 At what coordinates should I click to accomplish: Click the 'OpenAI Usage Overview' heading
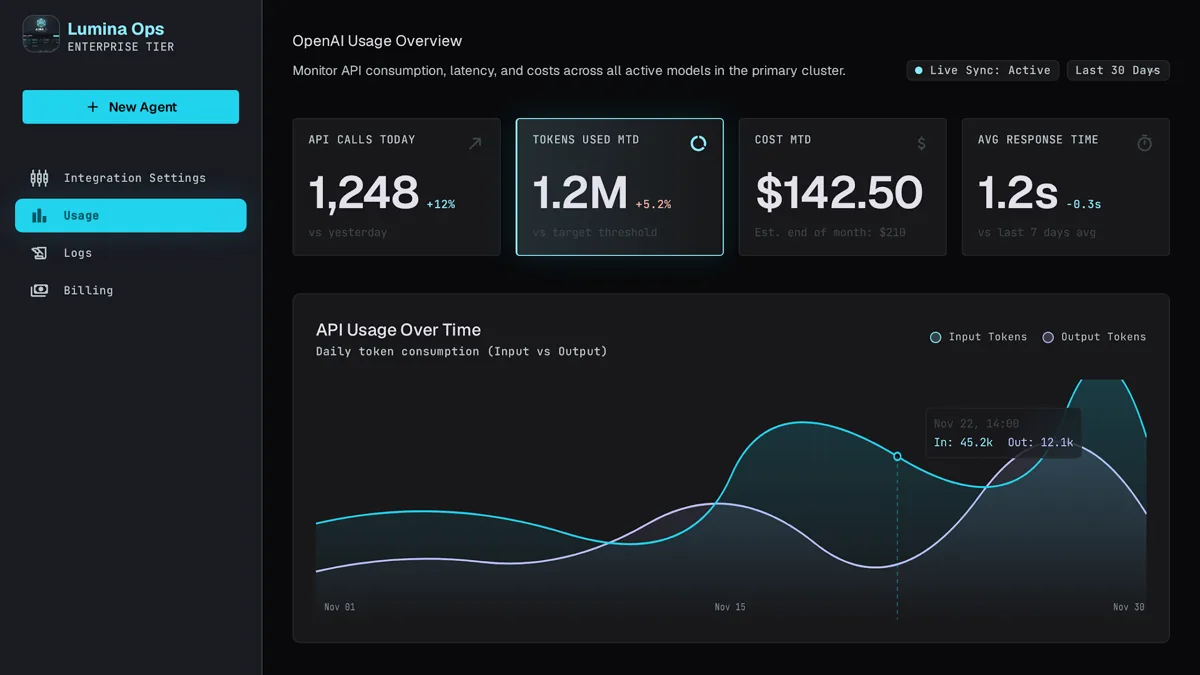[x=377, y=41]
